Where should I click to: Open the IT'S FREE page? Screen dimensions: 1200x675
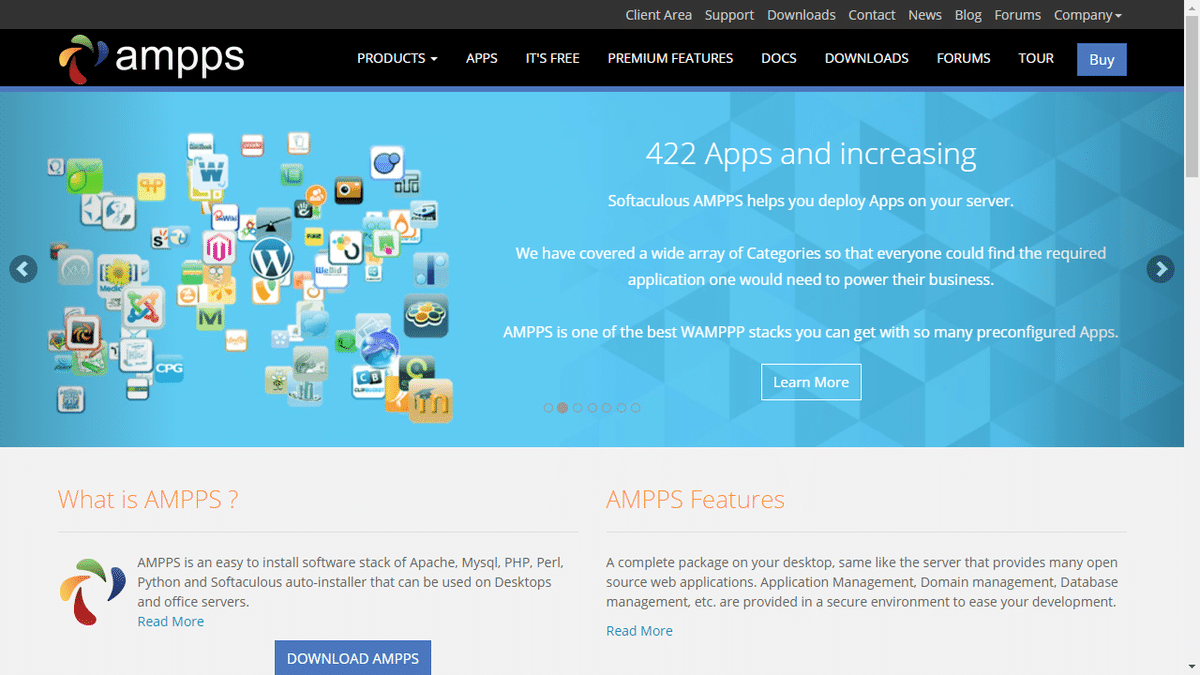(x=552, y=58)
